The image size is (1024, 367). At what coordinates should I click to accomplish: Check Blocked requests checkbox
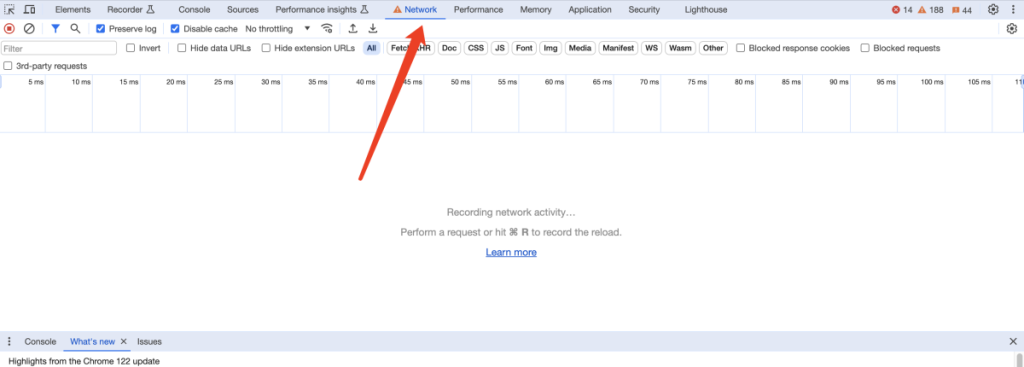pyautogui.click(x=865, y=48)
